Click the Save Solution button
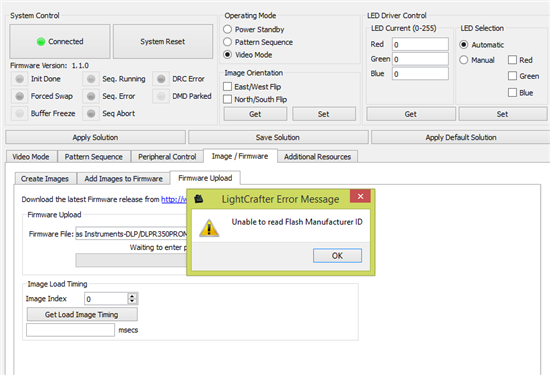Image resolution: width=550 pixels, height=375 pixels. (x=278, y=137)
